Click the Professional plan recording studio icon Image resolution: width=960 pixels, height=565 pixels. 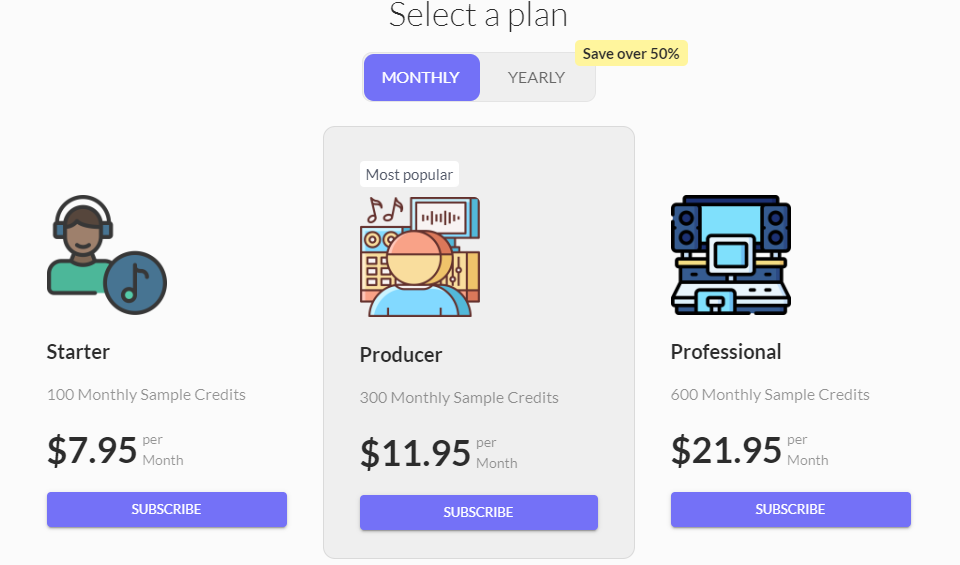[730, 255]
